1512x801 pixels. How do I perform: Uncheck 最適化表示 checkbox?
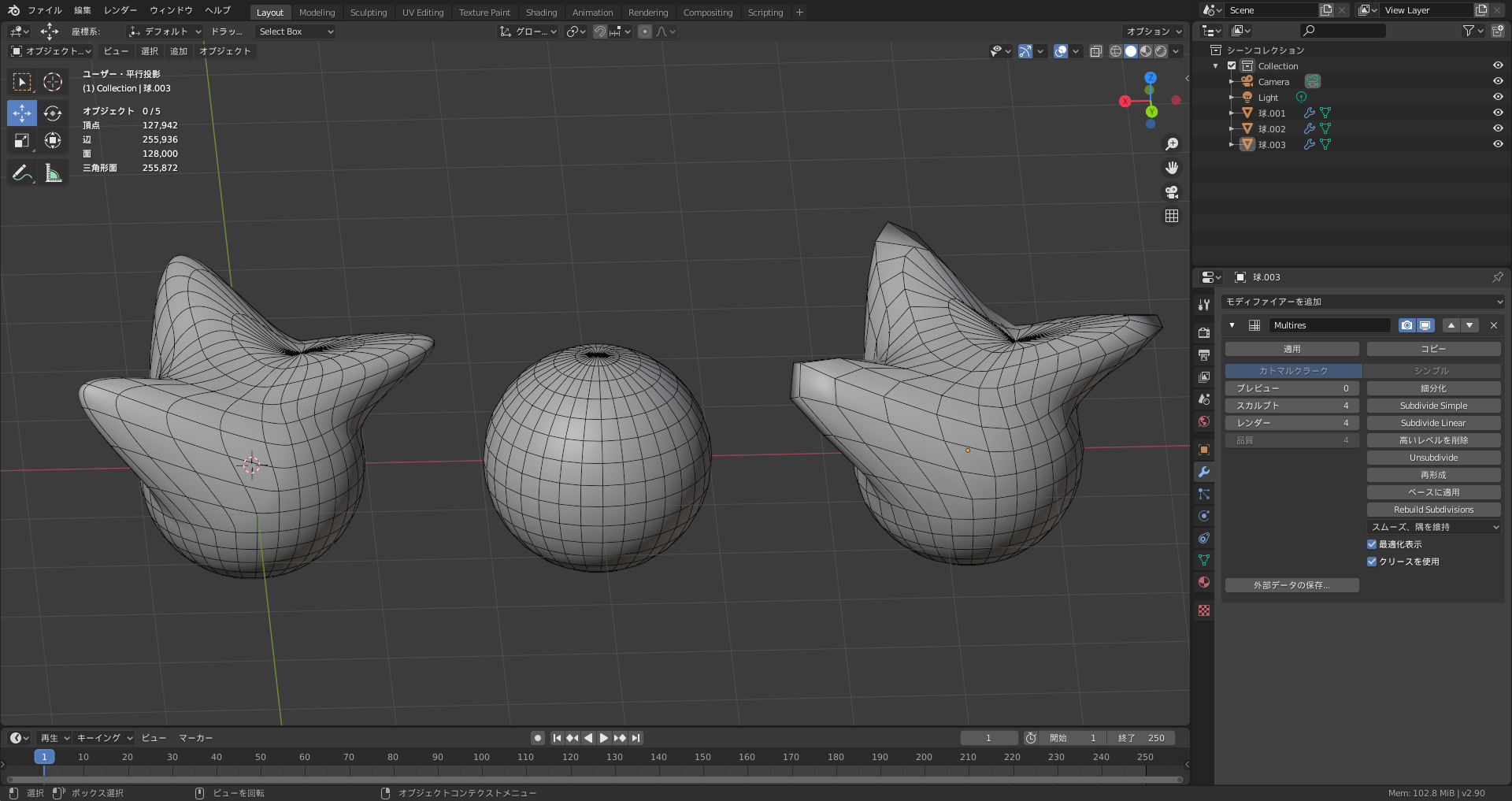(x=1372, y=544)
